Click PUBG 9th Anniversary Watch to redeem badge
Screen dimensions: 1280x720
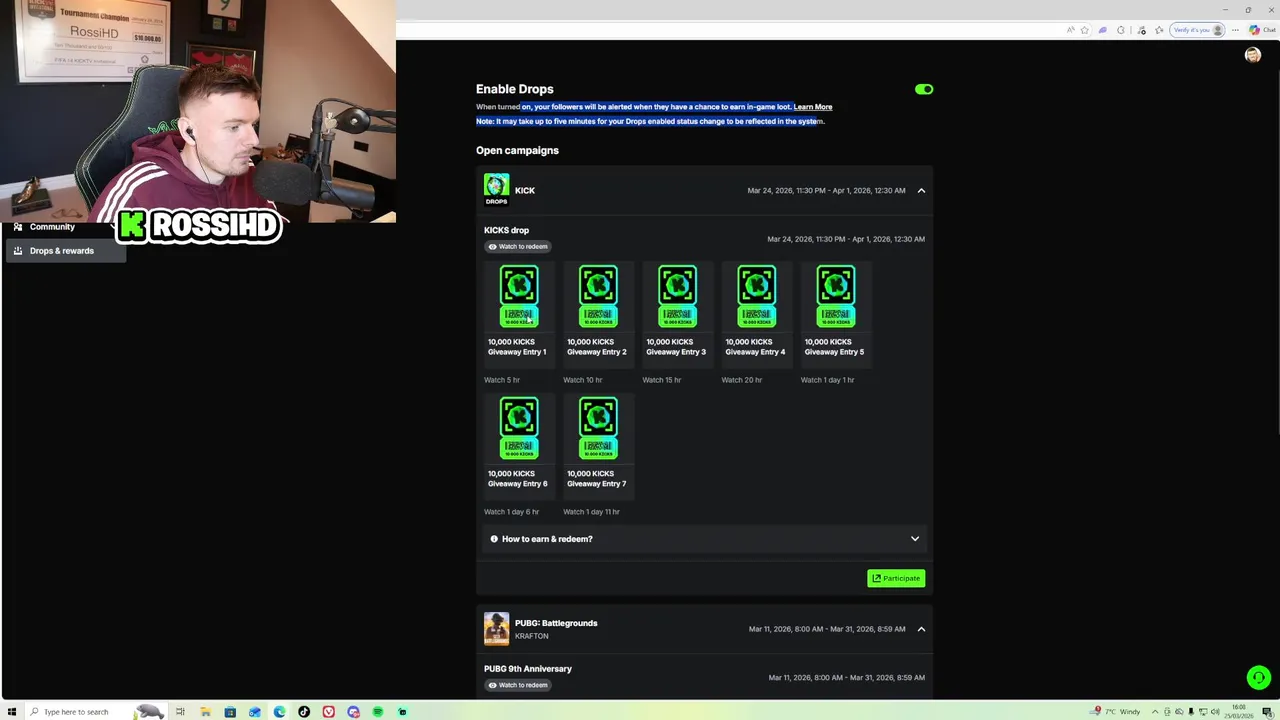coord(518,685)
